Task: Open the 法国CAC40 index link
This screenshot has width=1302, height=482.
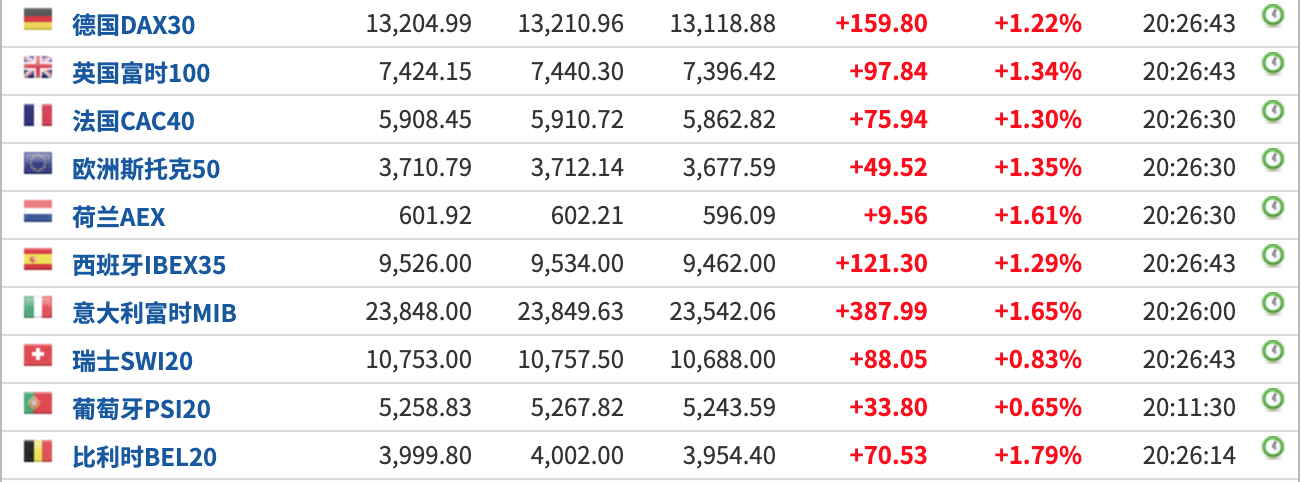Action: [133, 120]
